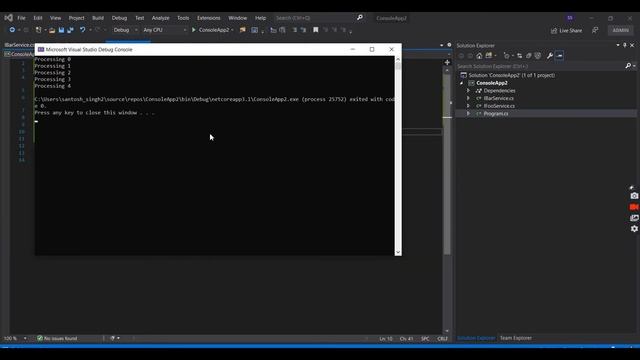Click Pending Changes Filter icon in Solution Explorer
This screenshot has width=640, height=360.
click(x=507, y=56)
